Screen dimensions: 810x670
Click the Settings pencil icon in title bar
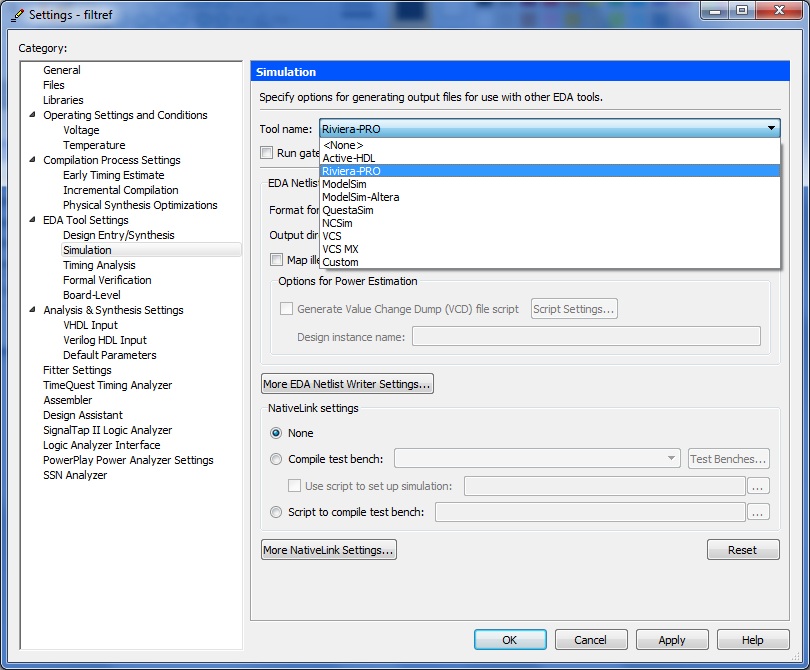coord(17,15)
